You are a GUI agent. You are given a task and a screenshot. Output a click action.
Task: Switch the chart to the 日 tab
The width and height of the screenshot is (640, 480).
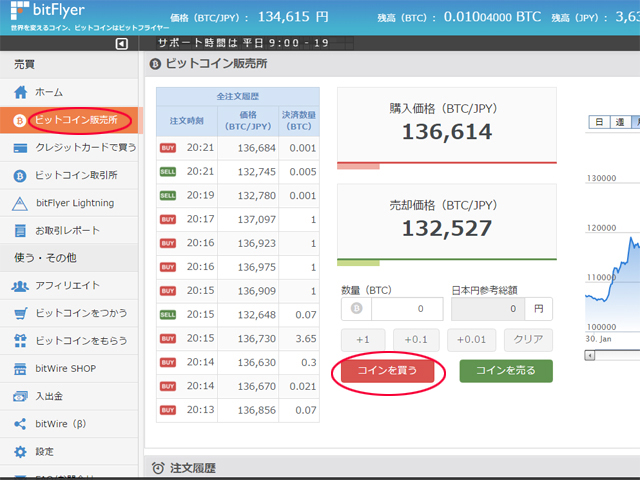(x=599, y=122)
